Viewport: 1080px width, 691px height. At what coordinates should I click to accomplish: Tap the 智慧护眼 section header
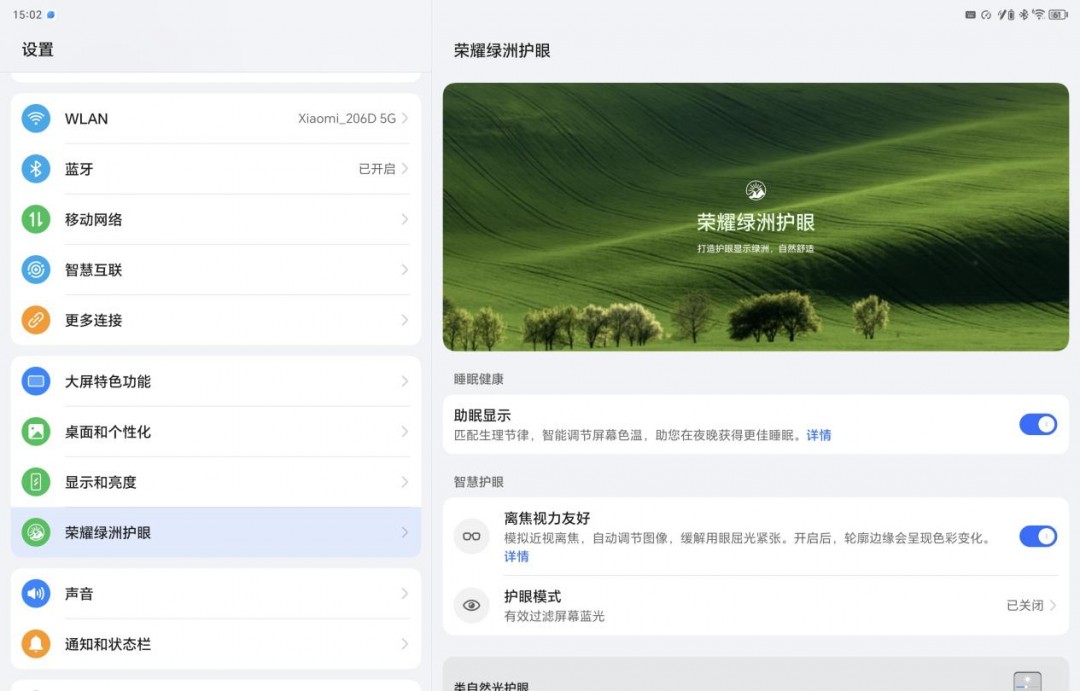479,482
